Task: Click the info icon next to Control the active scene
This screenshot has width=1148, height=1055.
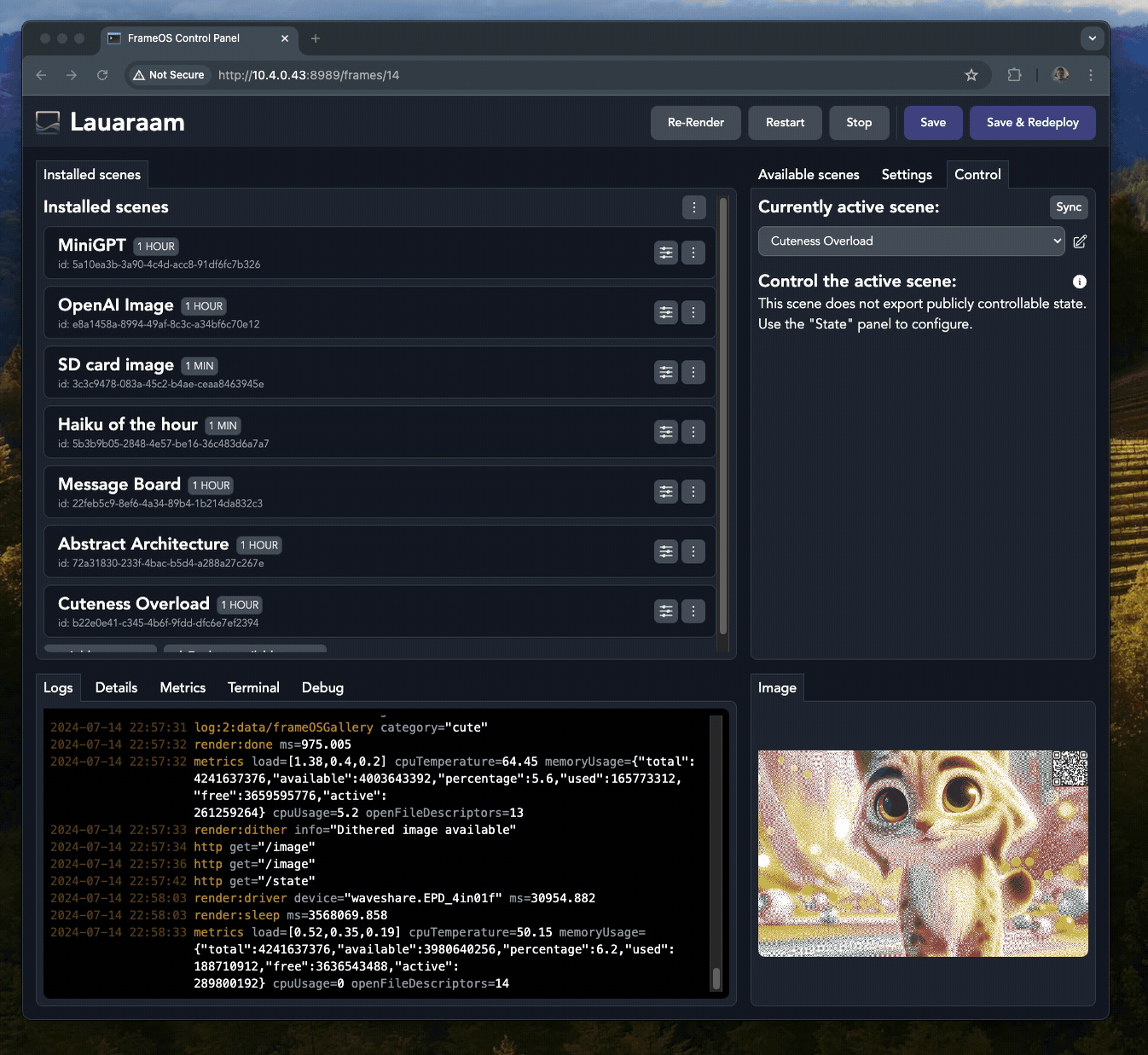Action: [x=1079, y=281]
